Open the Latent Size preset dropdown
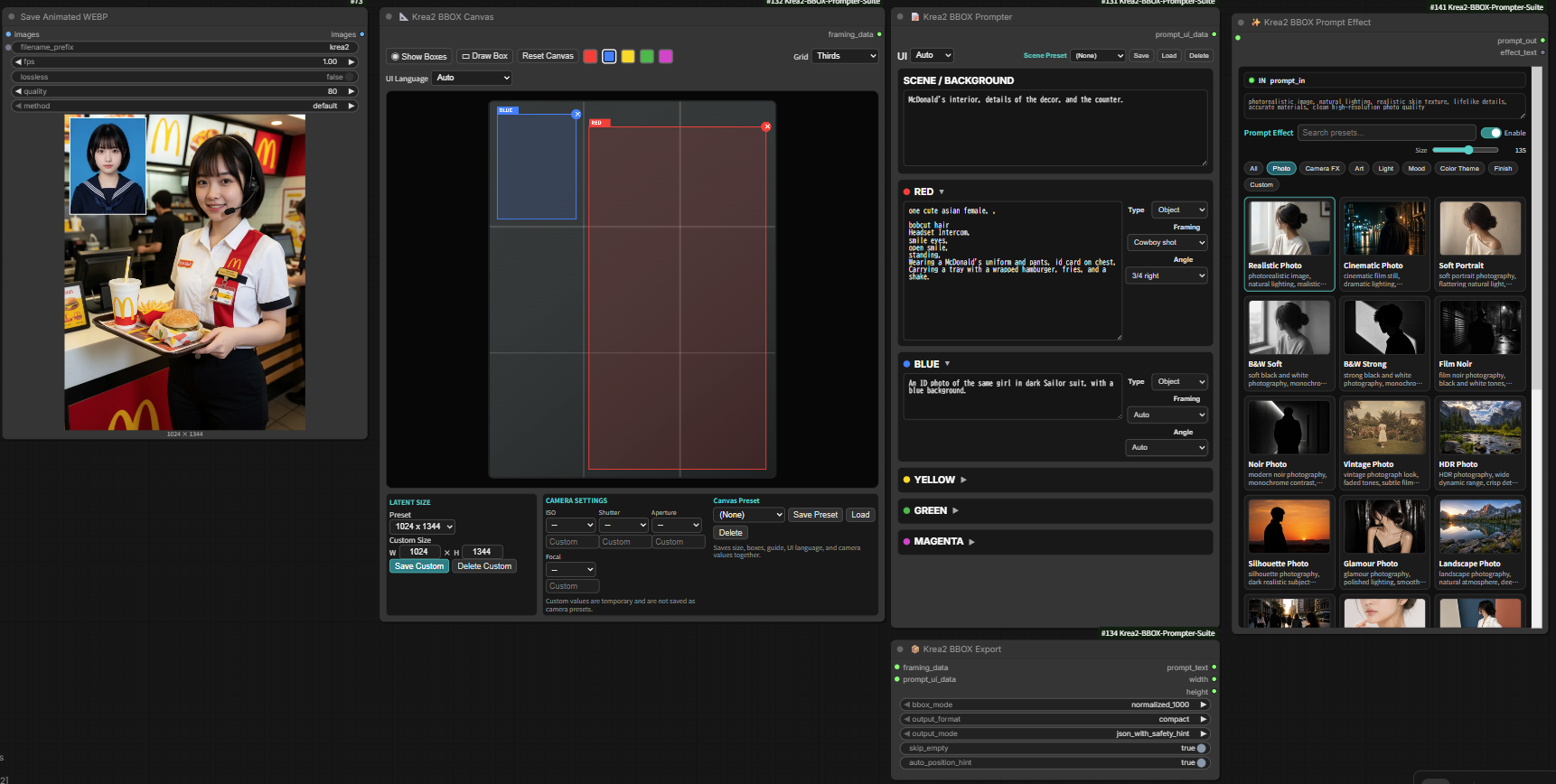Viewport: 1556px width, 784px height. [x=422, y=527]
